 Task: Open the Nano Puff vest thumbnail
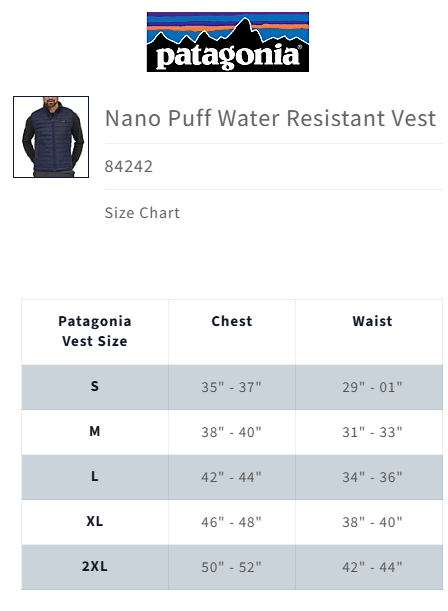(51, 137)
